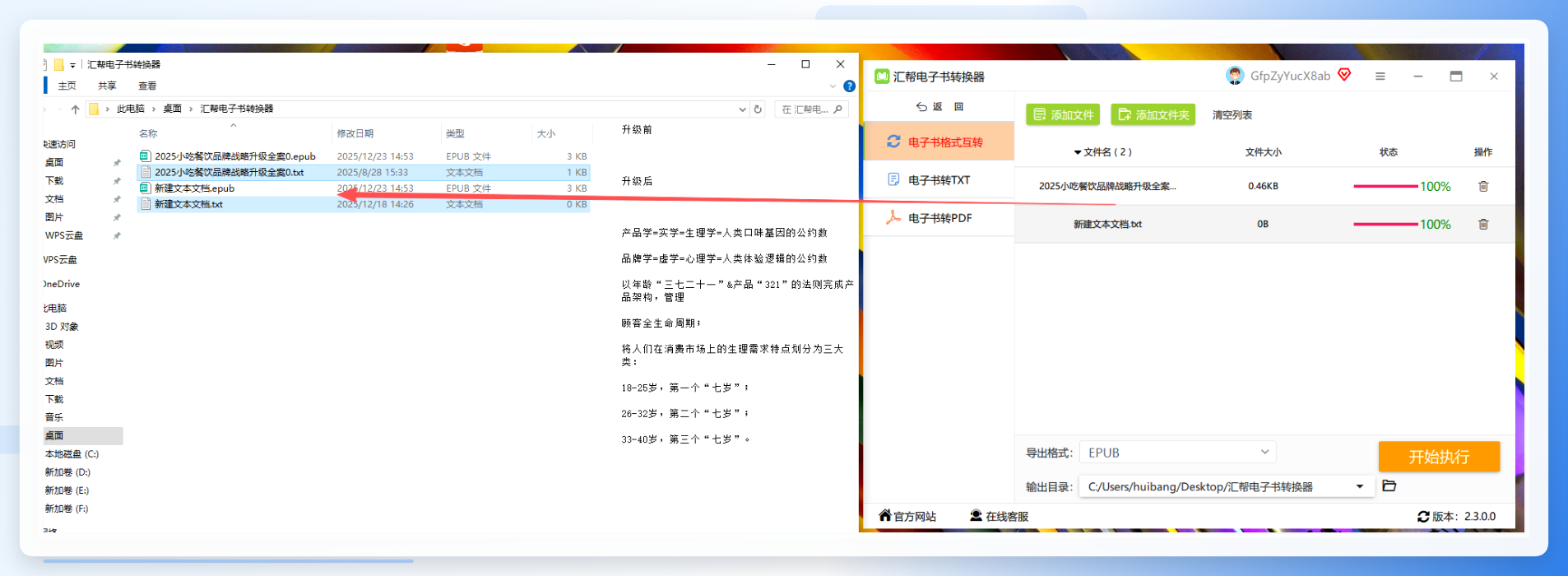Click the 状态 column header
Screen dimensions: 1568x576
click(x=1388, y=152)
